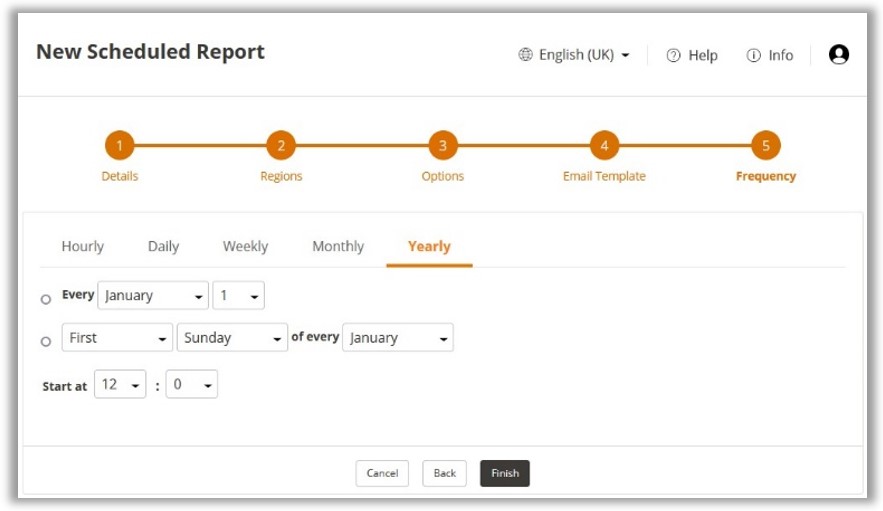
Task: Click the user profile avatar icon
Action: click(x=839, y=55)
